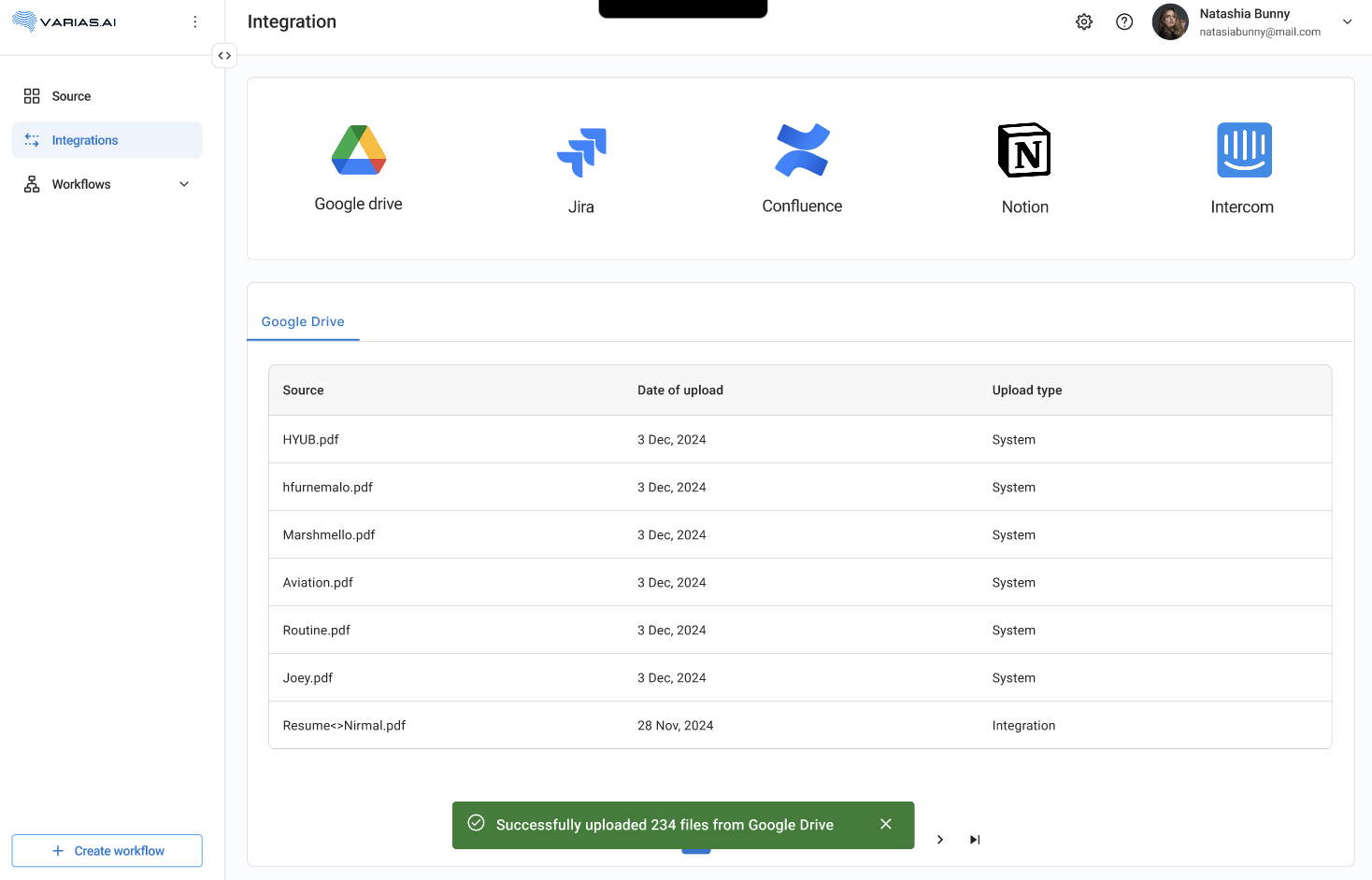Click the Varias.ai logo
Image resolution: width=1372 pixels, height=880 pixels.
click(64, 21)
